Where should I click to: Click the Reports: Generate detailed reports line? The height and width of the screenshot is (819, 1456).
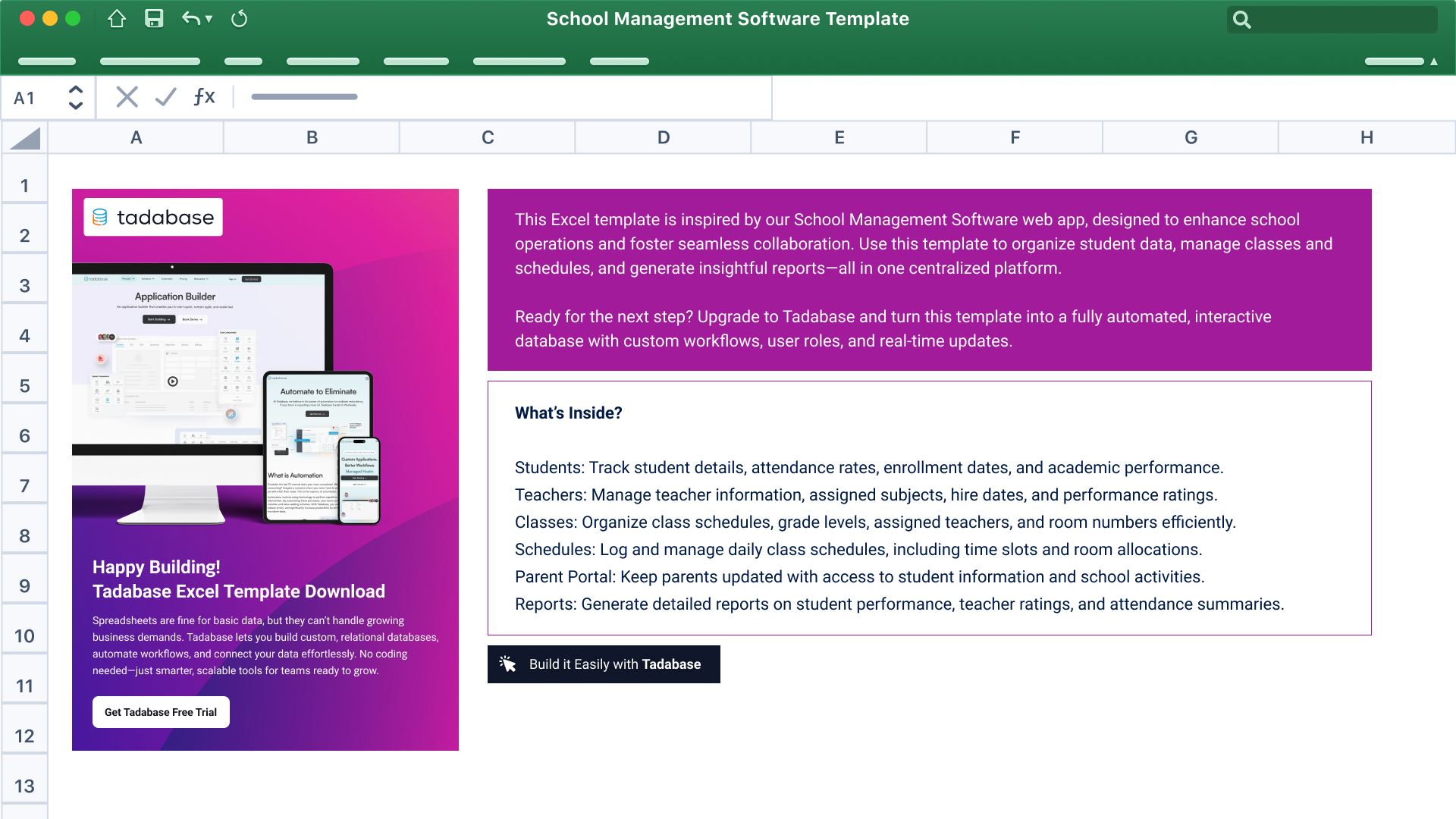(x=899, y=604)
